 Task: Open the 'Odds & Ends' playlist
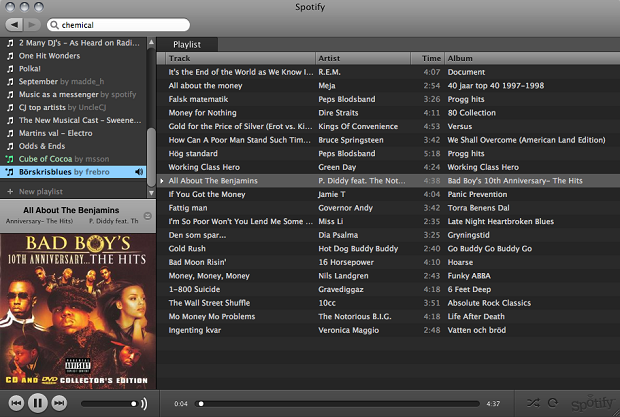click(x=73, y=146)
